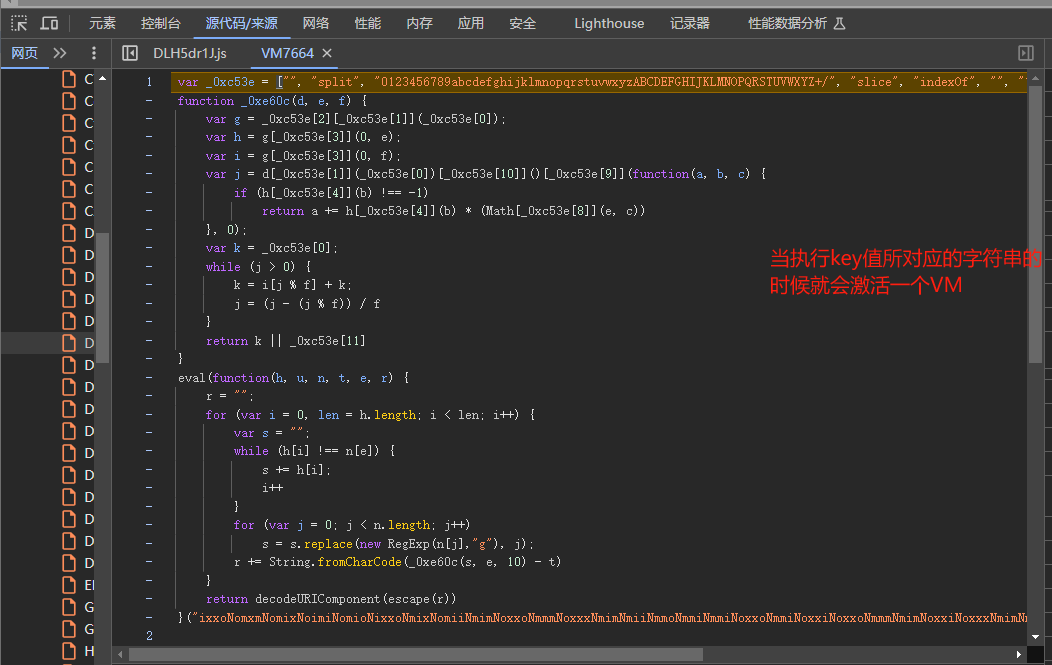Select the highlighted D file in tree
The image size is (1052, 665).
(78, 343)
